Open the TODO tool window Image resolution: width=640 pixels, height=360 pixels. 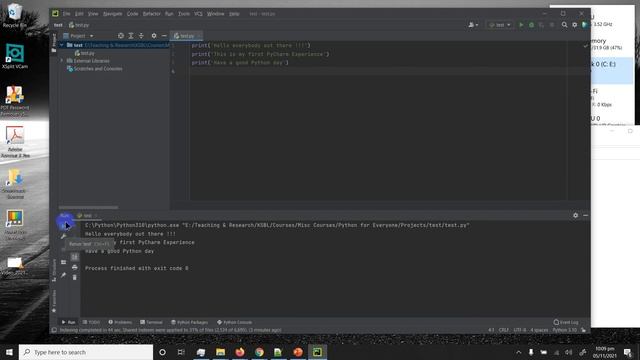(91, 322)
